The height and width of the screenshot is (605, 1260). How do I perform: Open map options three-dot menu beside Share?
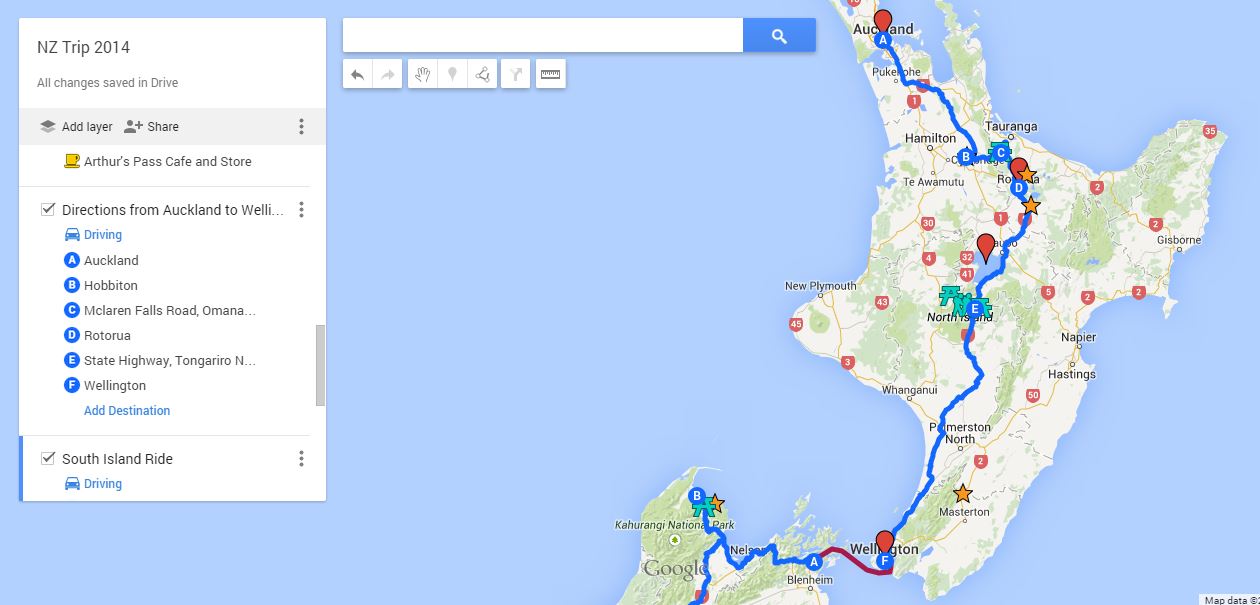click(x=301, y=126)
